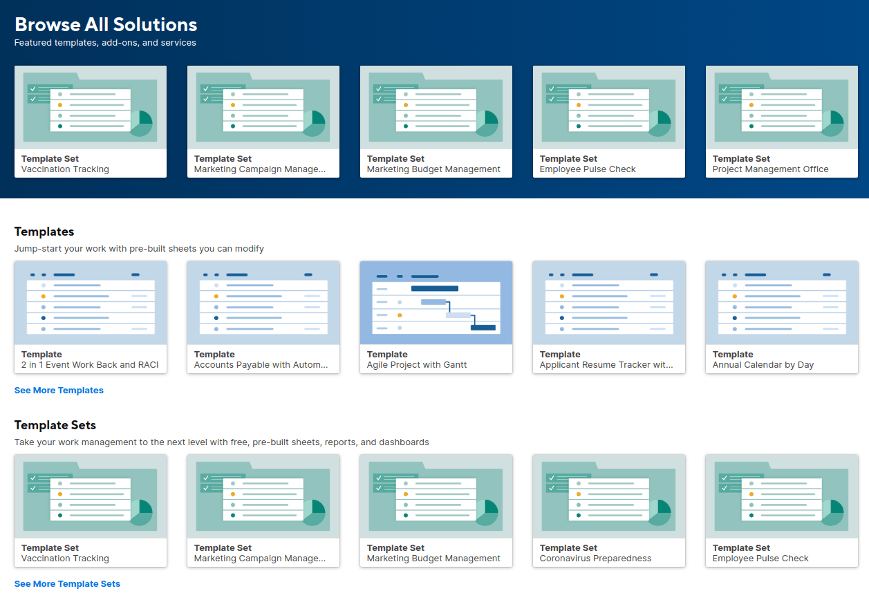869x600 pixels.
Task: Open the Marketing Campaign Management set in Template Sets
Action: coord(263,508)
